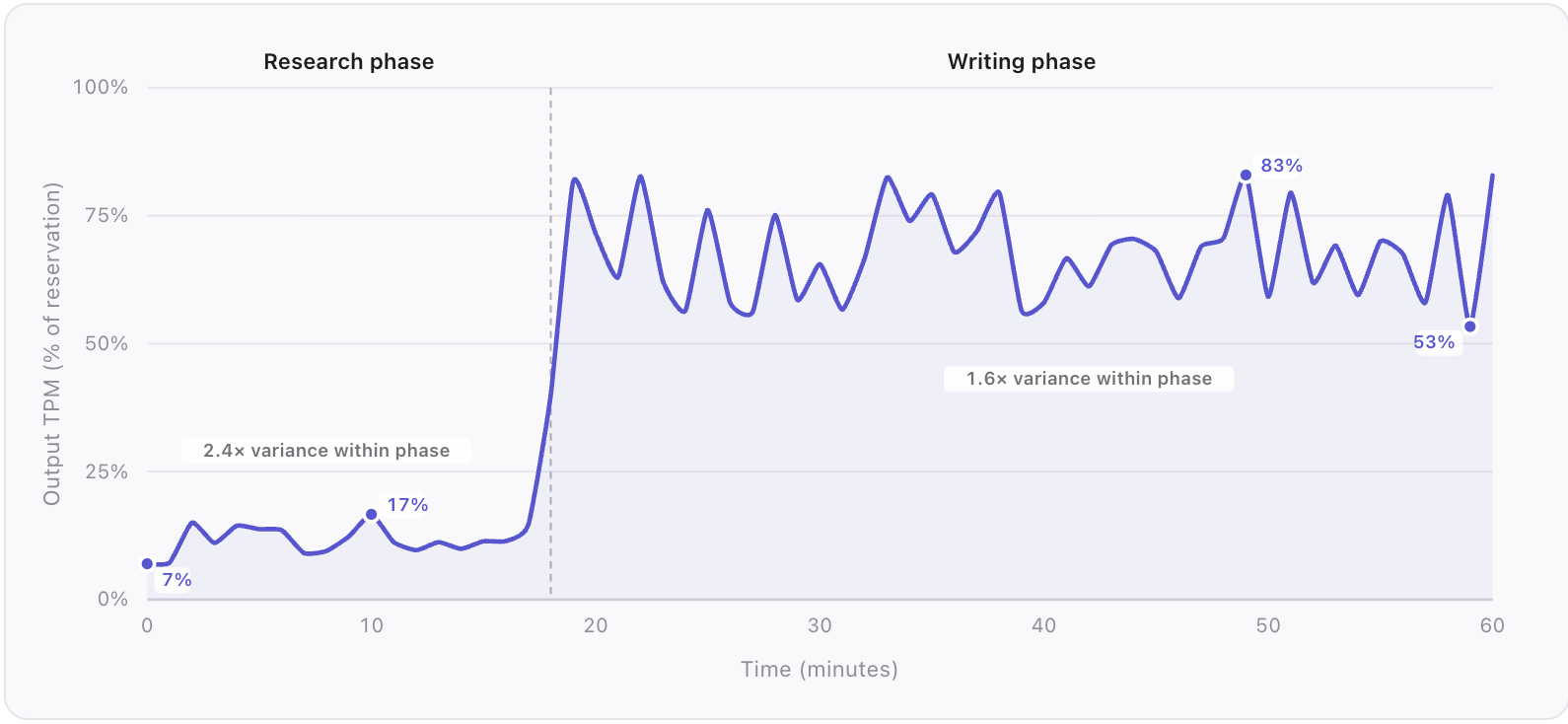Click the 83% peak data point marker
This screenshot has width=1568, height=724.
click(1246, 176)
